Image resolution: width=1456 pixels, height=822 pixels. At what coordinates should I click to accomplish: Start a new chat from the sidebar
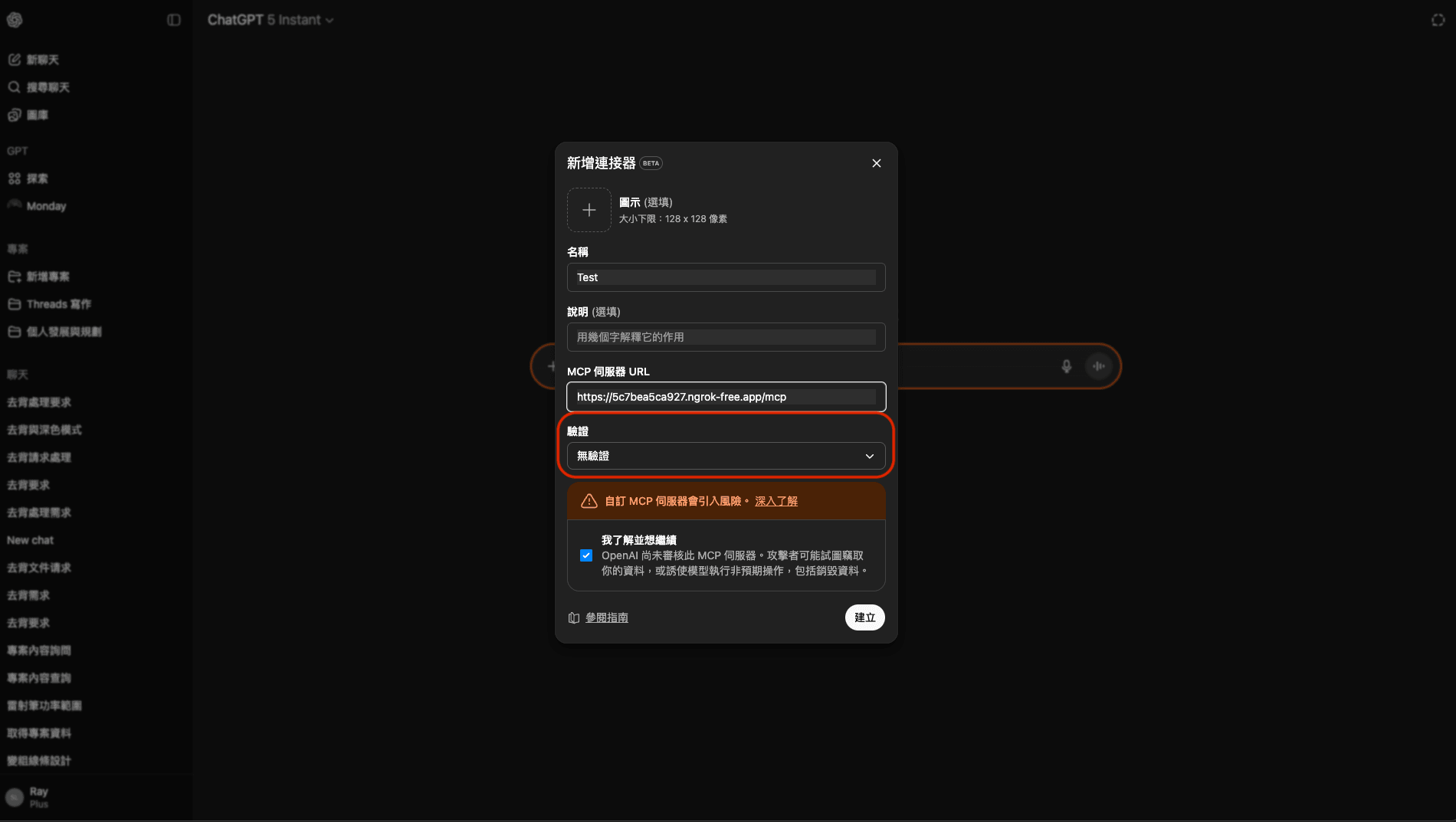coord(42,59)
